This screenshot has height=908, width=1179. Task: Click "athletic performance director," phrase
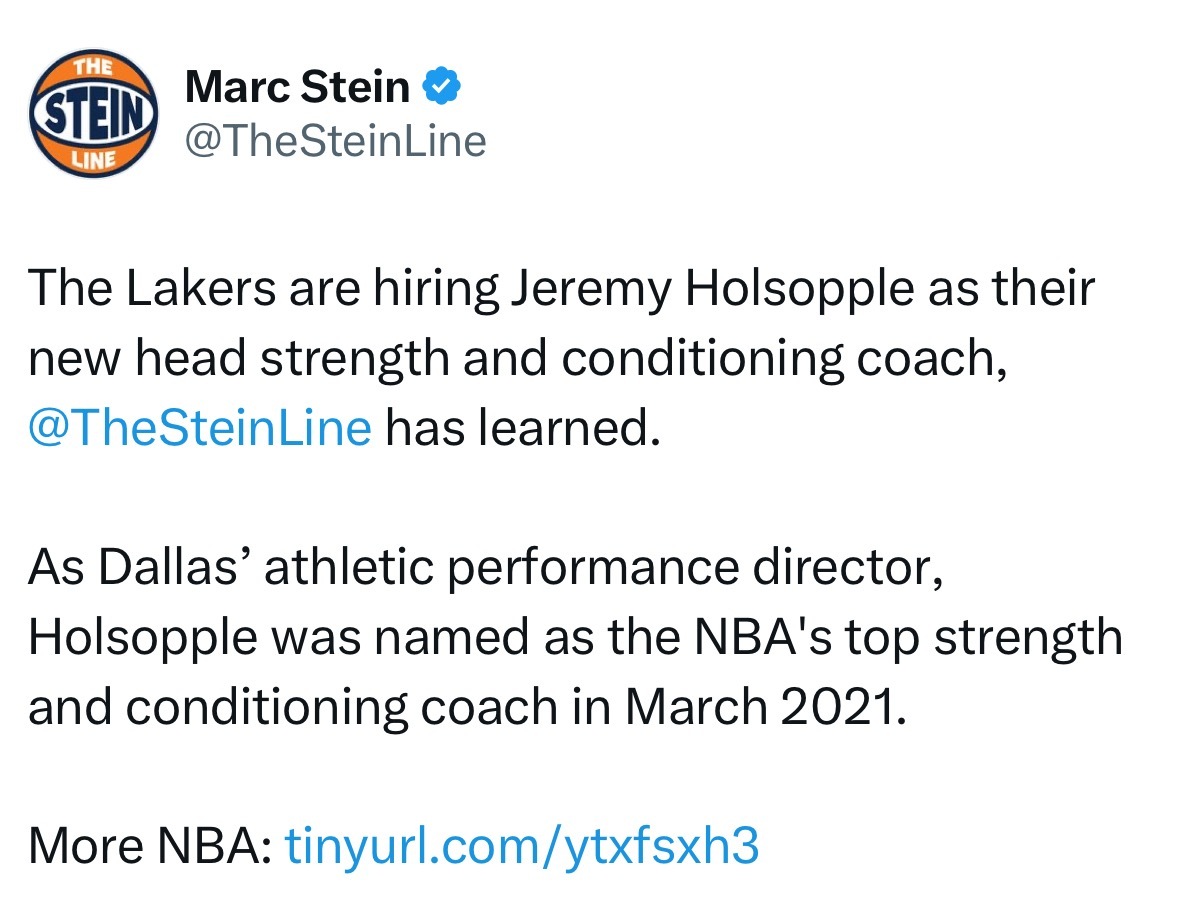click(604, 568)
